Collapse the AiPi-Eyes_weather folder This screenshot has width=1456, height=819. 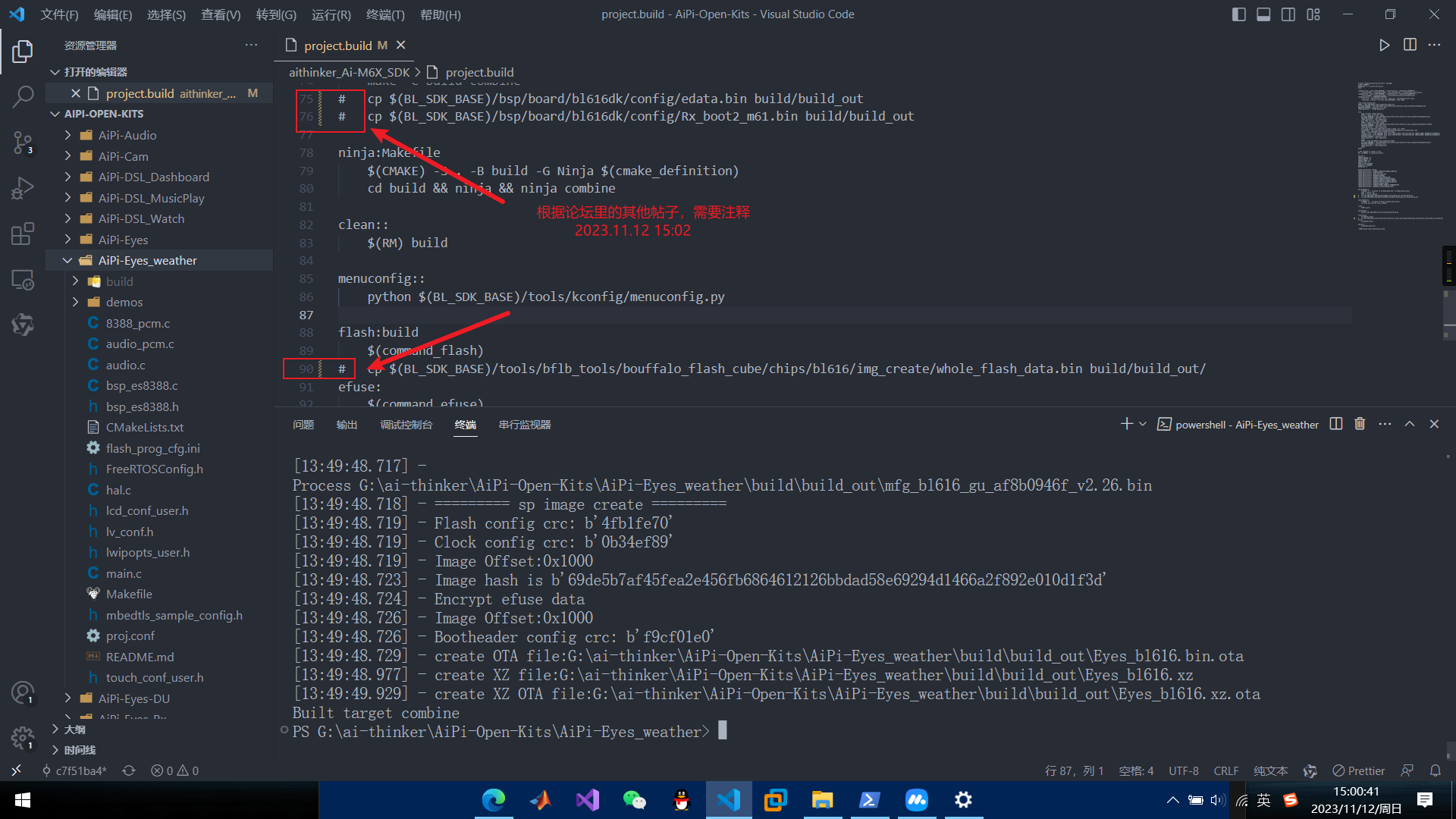coord(148,260)
